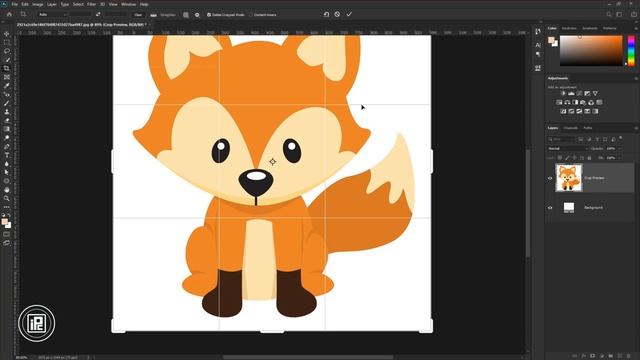Pick a color in the color field
Image resolution: width=640 pixels, height=360 pixels.
[x=591, y=51]
